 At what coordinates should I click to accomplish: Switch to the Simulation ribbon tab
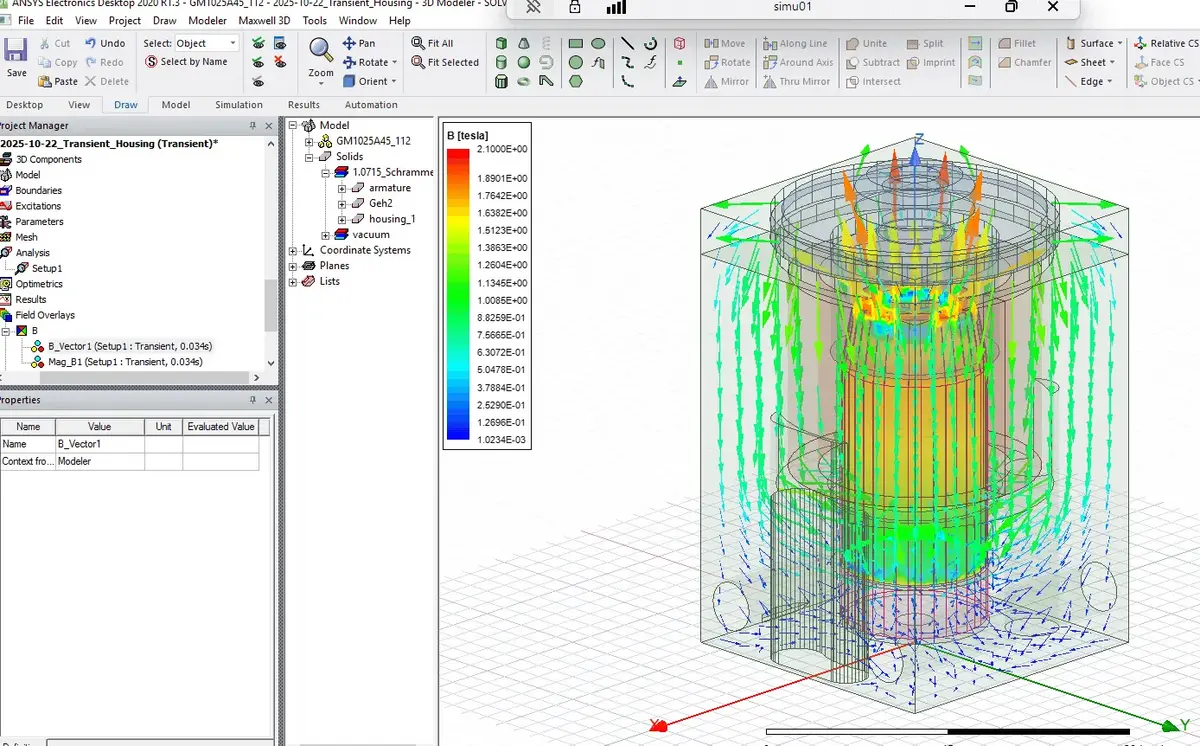(239, 104)
